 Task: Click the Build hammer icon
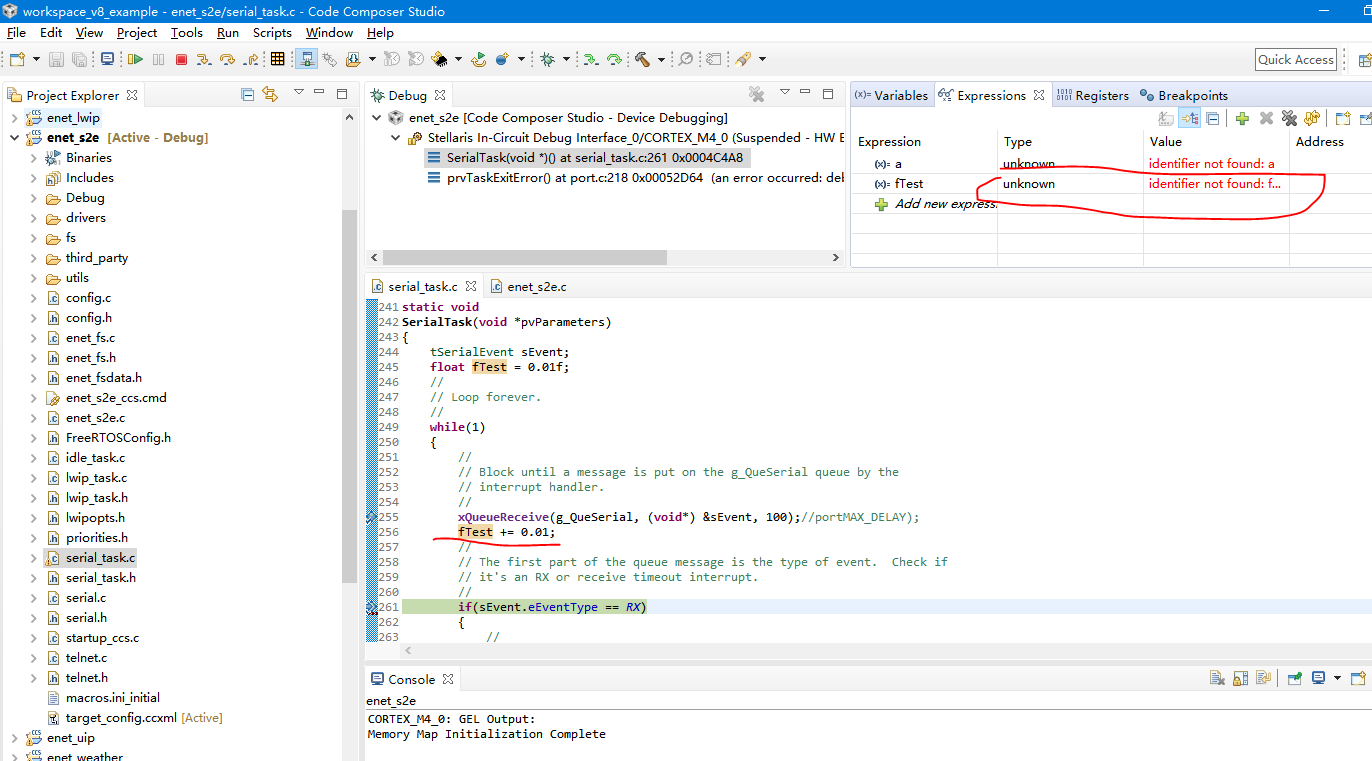point(643,60)
